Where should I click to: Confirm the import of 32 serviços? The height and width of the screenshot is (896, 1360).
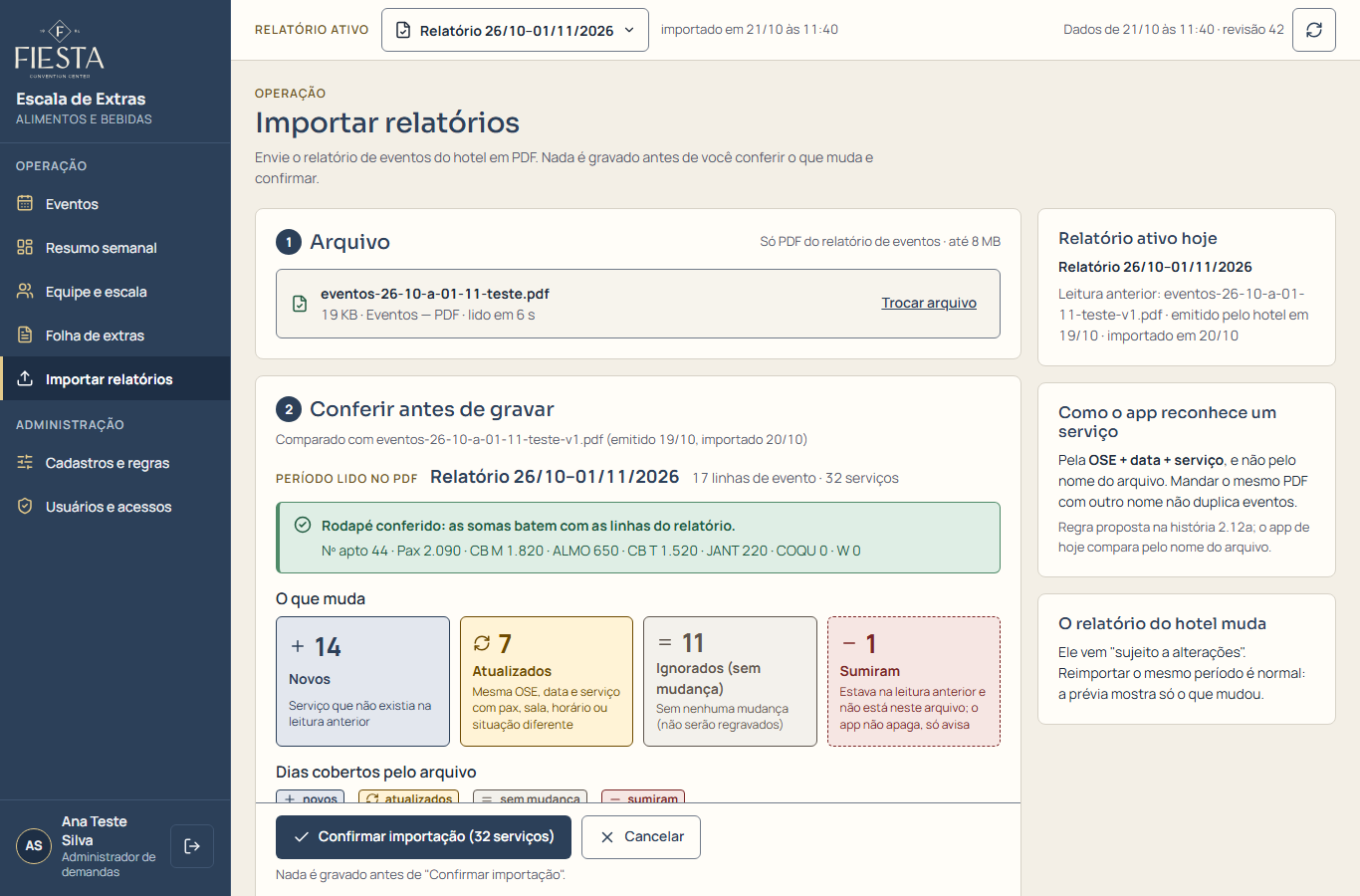point(423,837)
